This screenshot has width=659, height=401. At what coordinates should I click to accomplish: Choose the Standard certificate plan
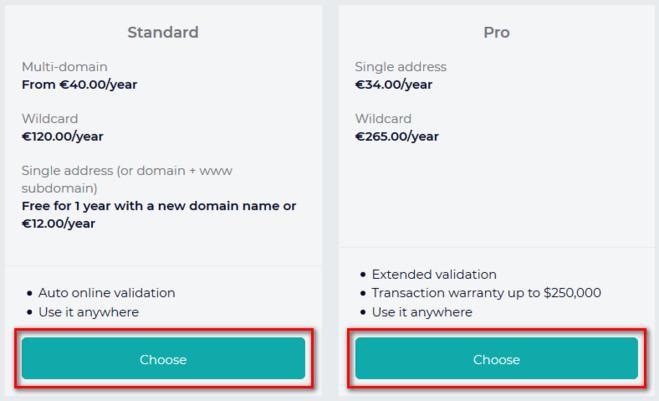coord(163,359)
